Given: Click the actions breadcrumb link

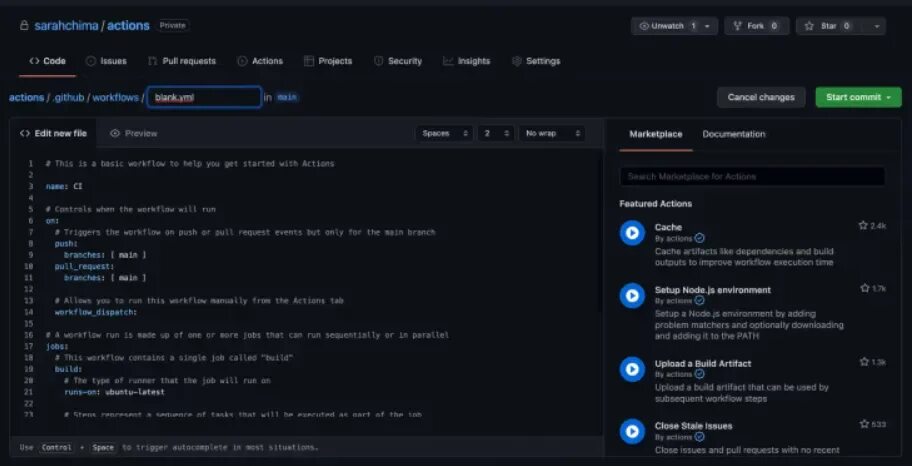Looking at the screenshot, I should coord(26,97).
